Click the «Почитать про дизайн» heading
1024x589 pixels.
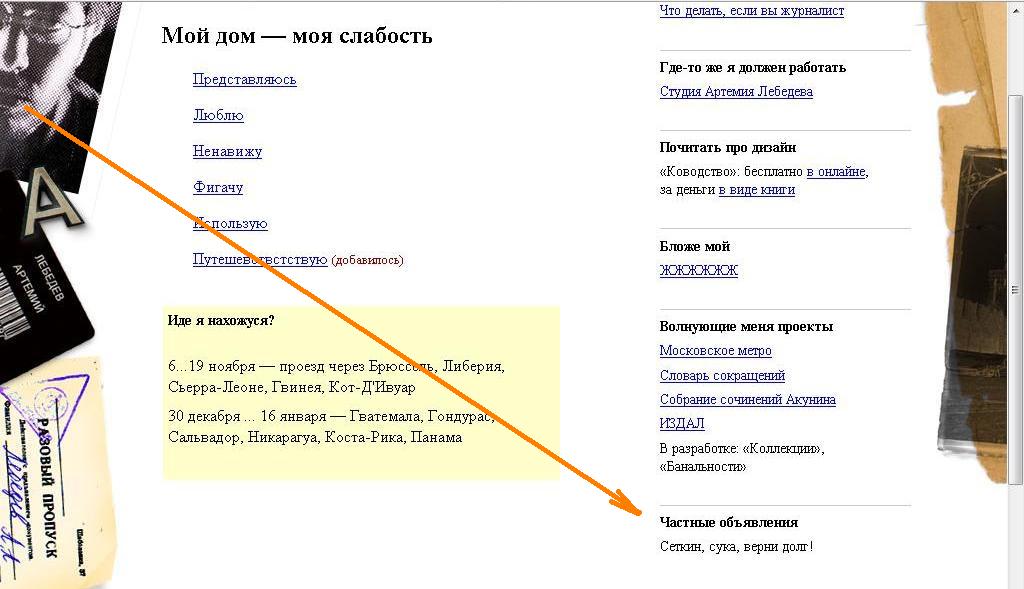pos(728,148)
